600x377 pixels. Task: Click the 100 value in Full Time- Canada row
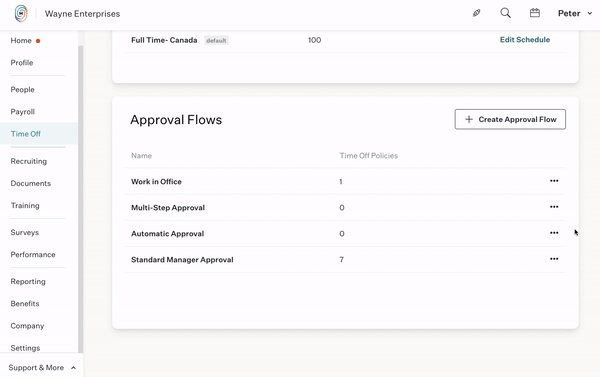tap(315, 40)
